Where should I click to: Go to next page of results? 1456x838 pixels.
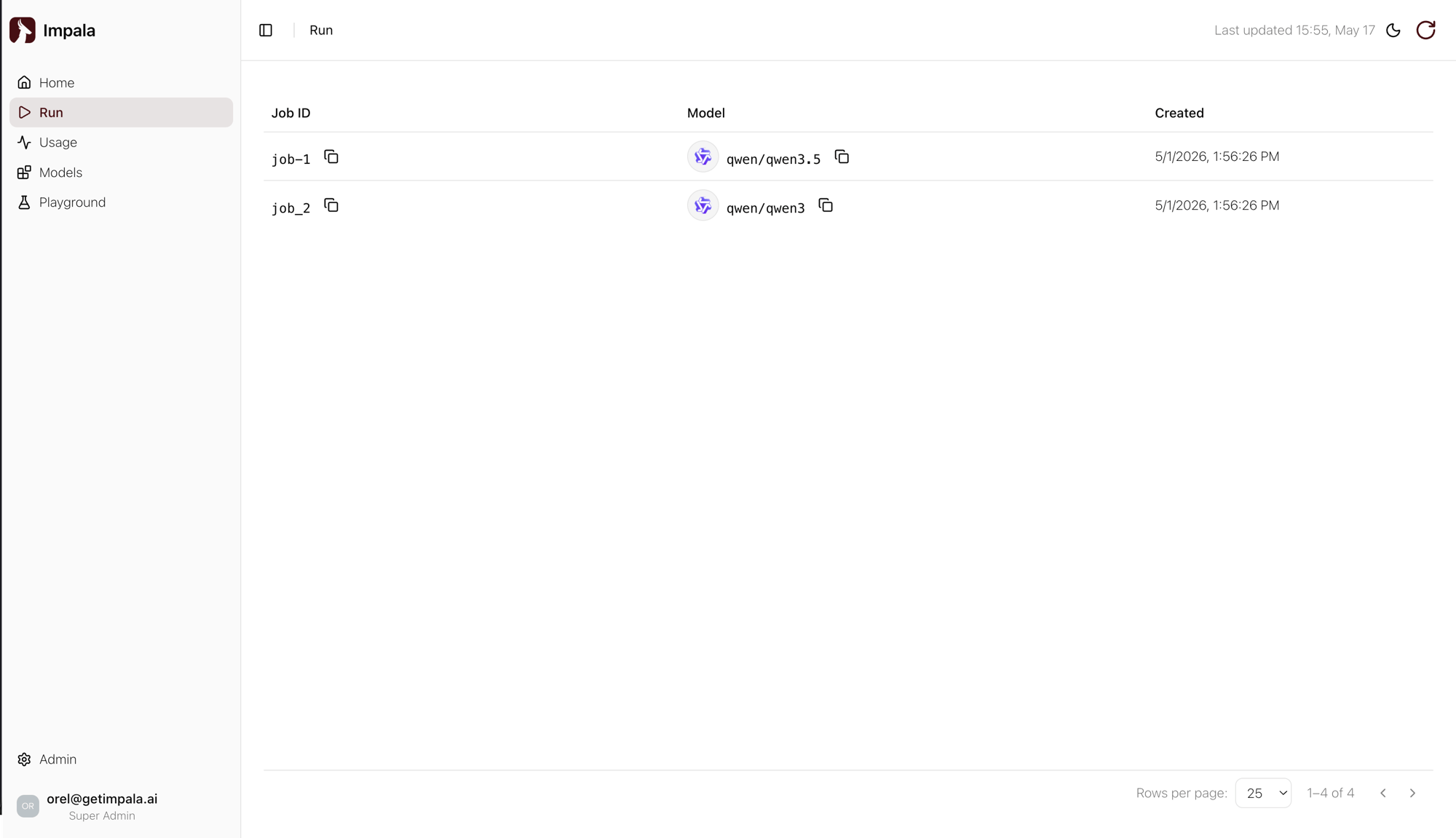[1412, 793]
